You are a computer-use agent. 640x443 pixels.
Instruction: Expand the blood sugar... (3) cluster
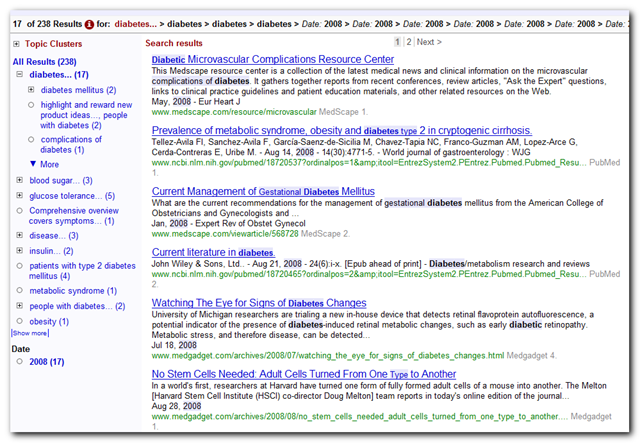click(19, 180)
